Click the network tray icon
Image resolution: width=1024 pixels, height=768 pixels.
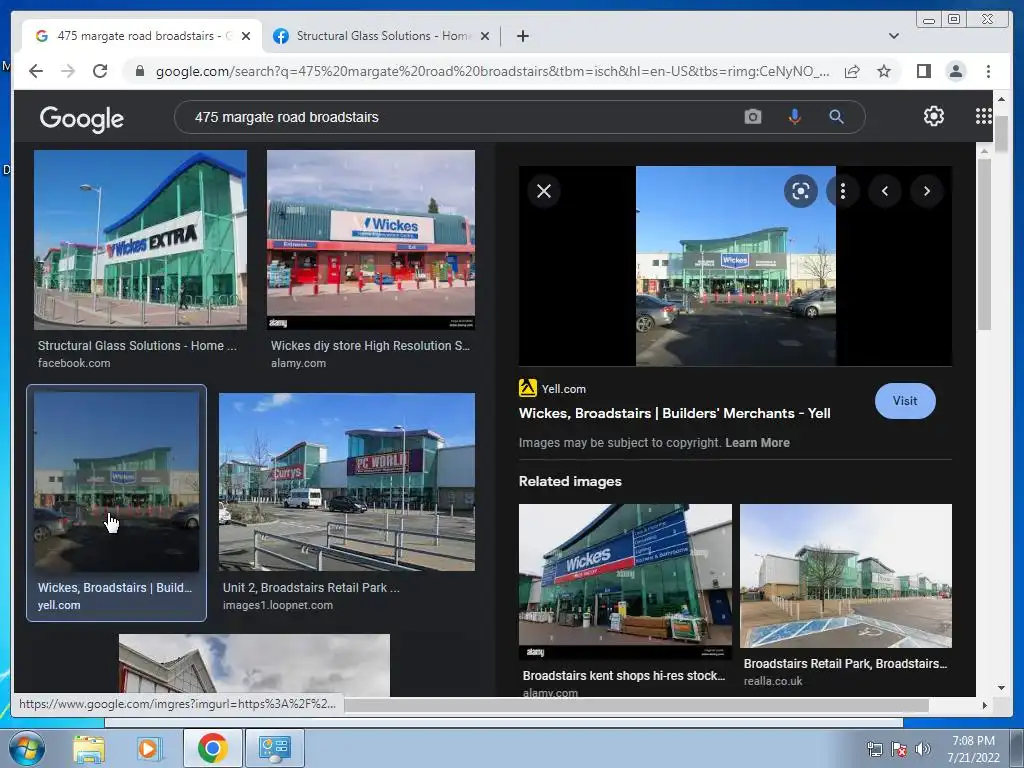[x=874, y=749]
